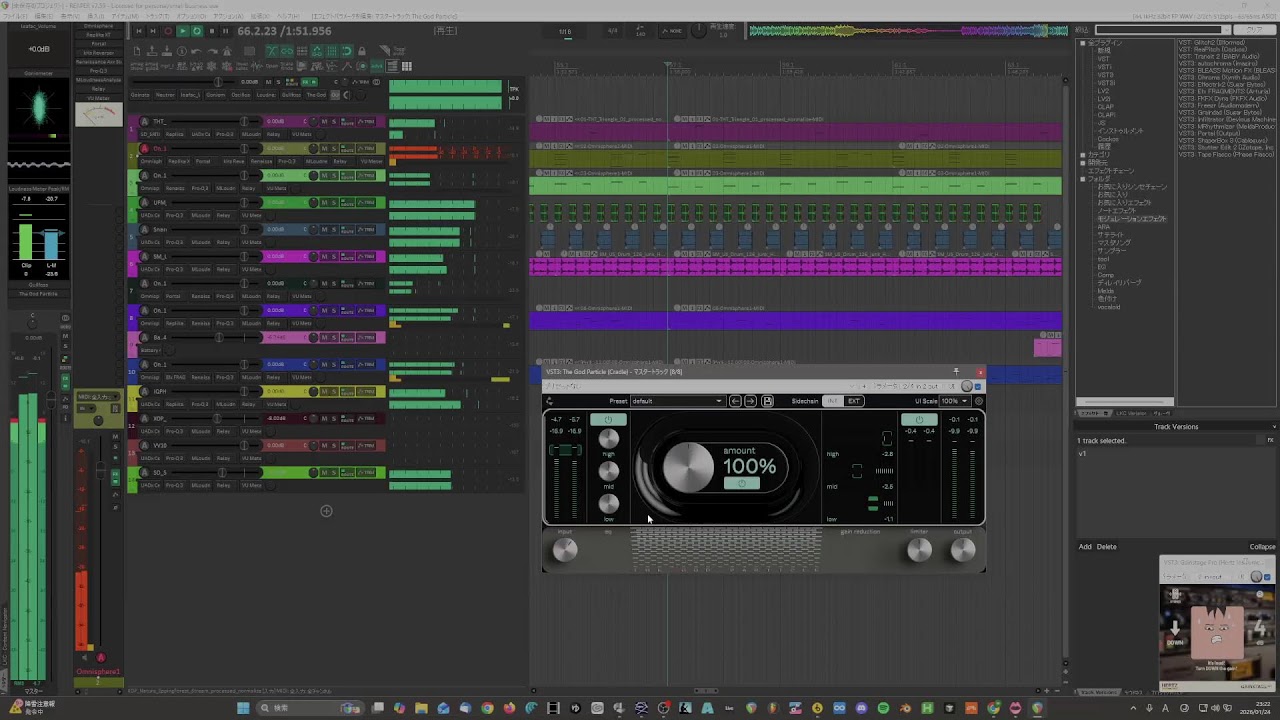Click the Open project toolbar icon

coord(152,51)
